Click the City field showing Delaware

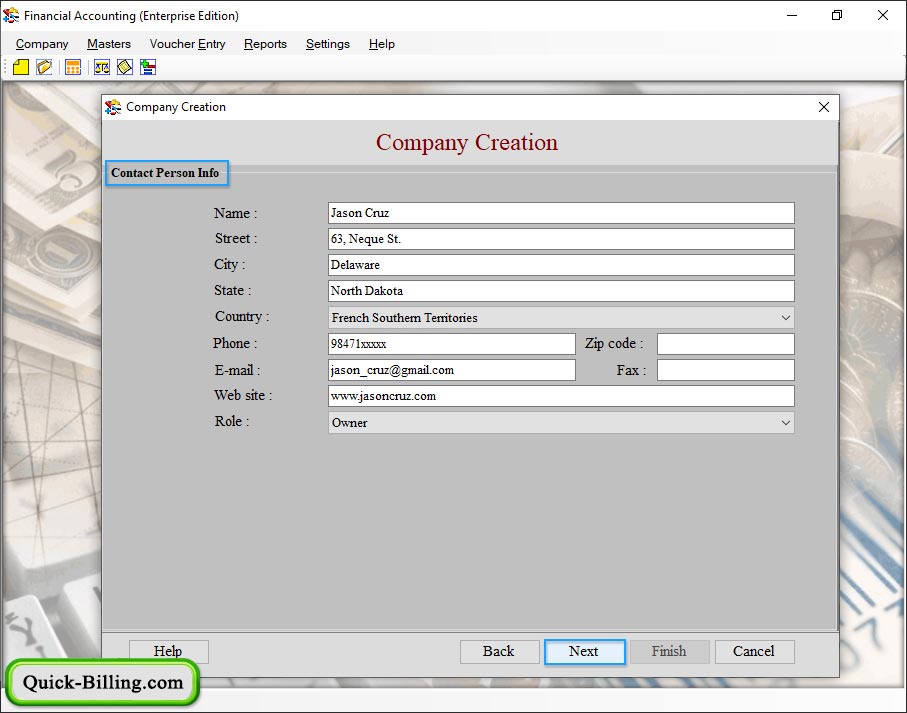tap(561, 265)
